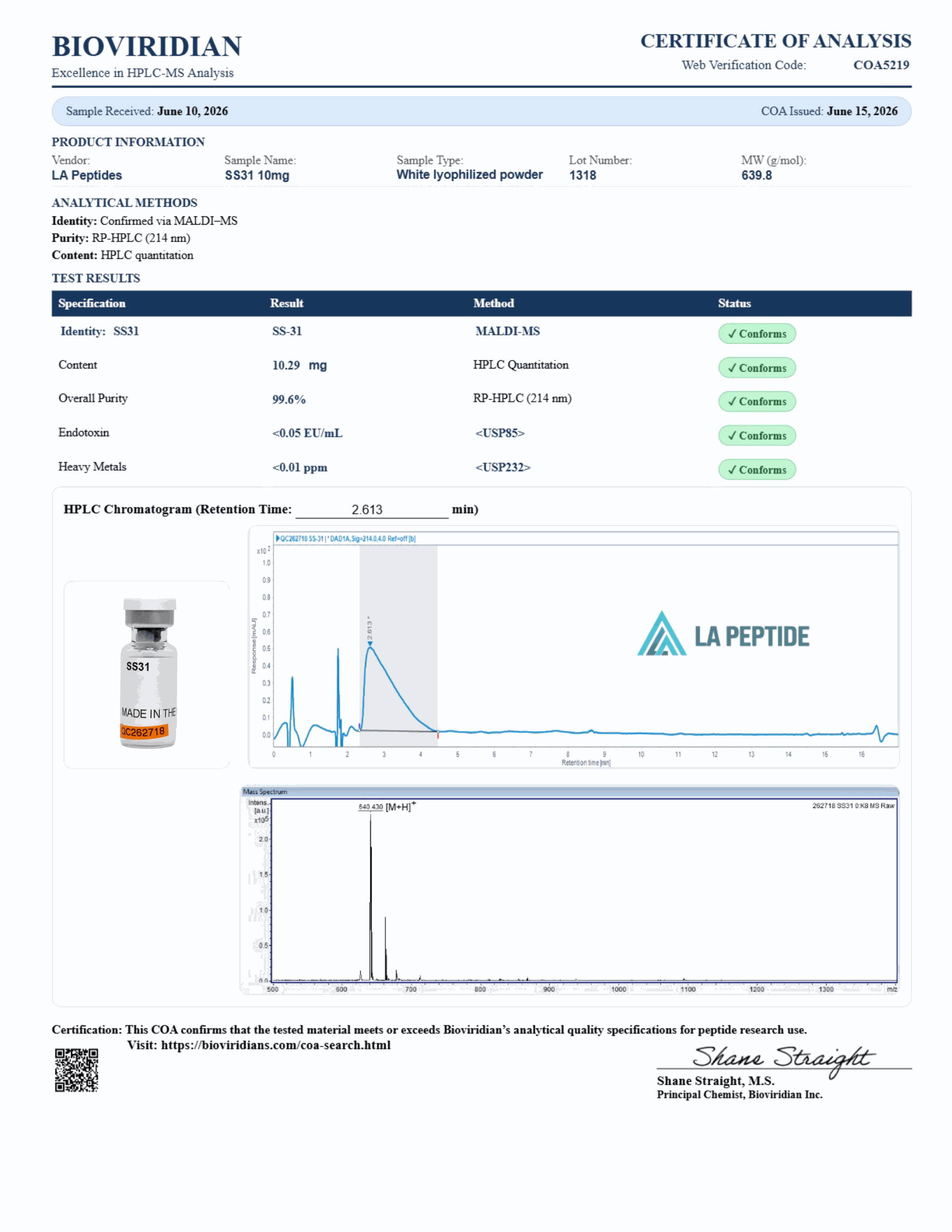Screen dimensions: 952x1232
Task: Click the SS31 vial photo
Action: (x=148, y=674)
